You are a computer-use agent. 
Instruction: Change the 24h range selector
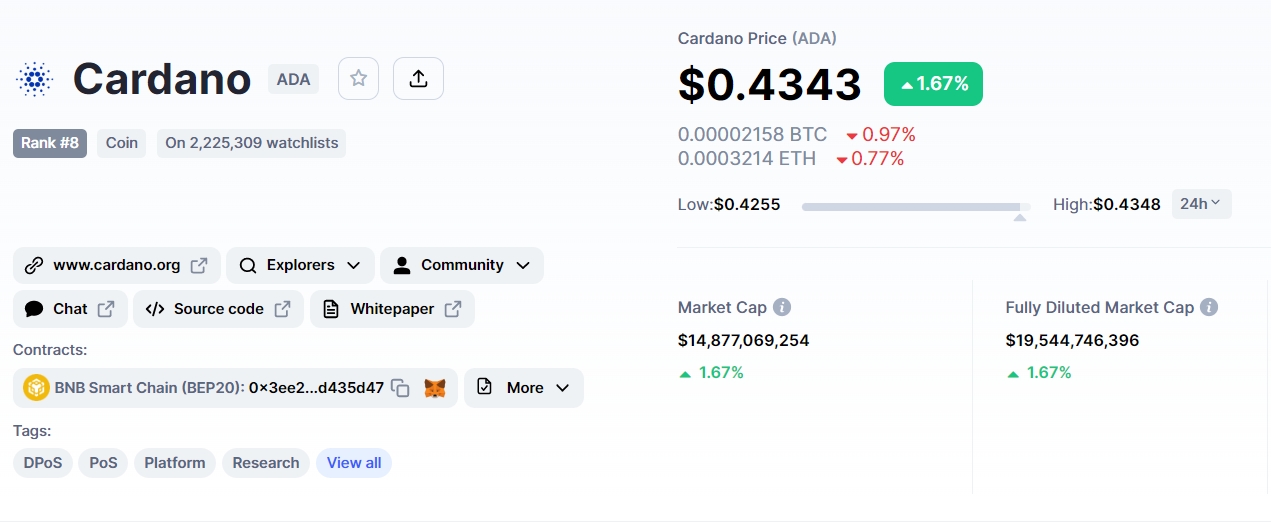pos(1201,204)
